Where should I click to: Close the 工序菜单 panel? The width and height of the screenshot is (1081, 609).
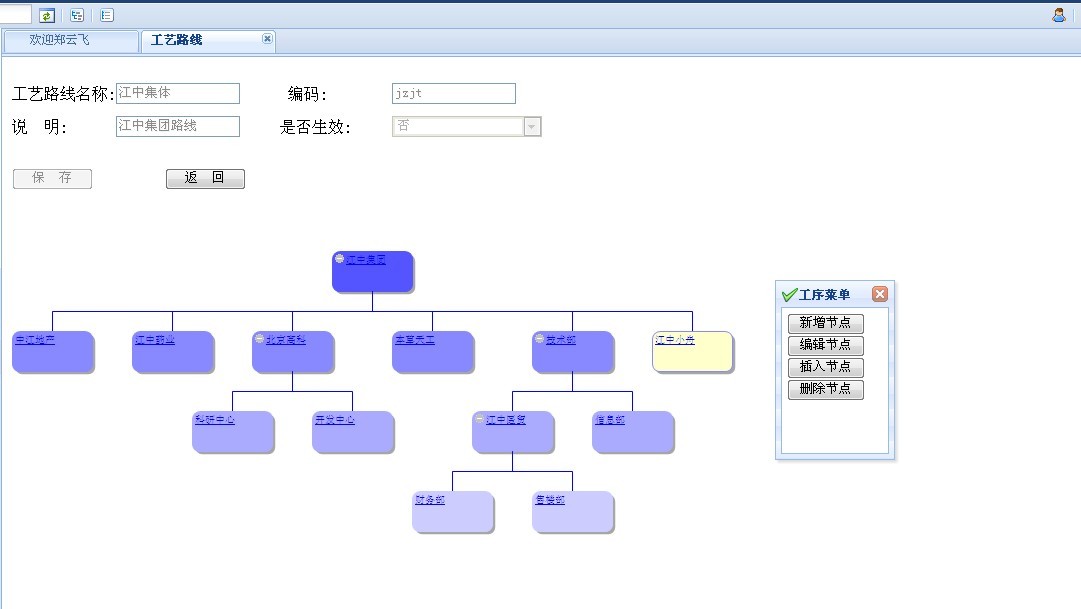pos(880,294)
